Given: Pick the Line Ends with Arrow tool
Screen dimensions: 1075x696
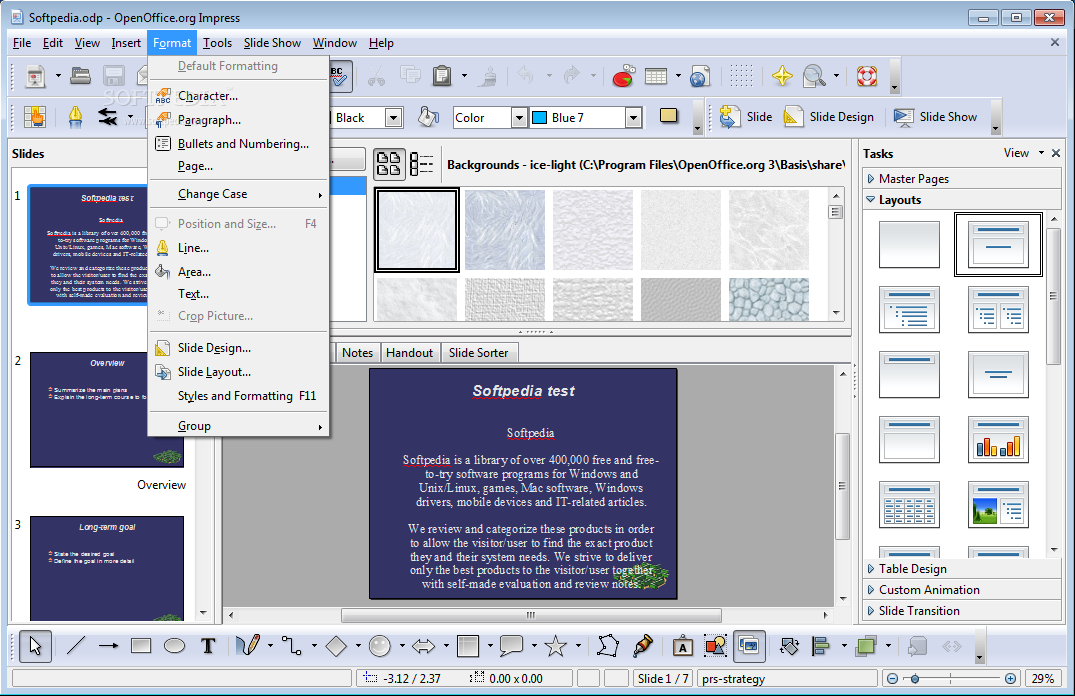Looking at the screenshot, I should (x=108, y=646).
